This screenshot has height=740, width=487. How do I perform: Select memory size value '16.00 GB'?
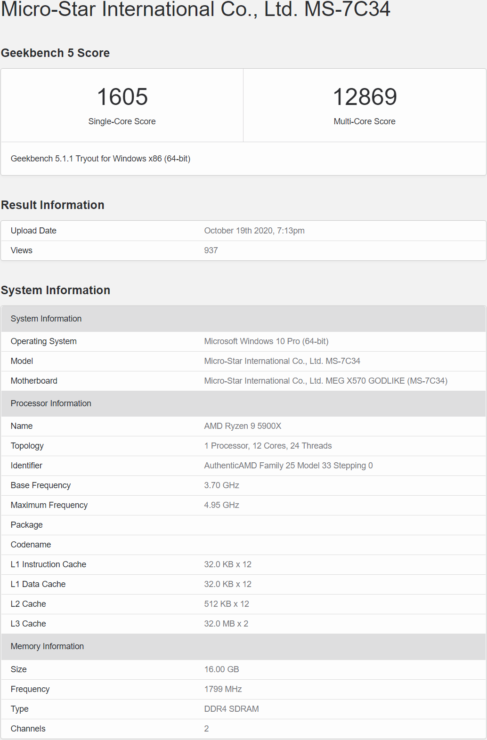(221, 670)
